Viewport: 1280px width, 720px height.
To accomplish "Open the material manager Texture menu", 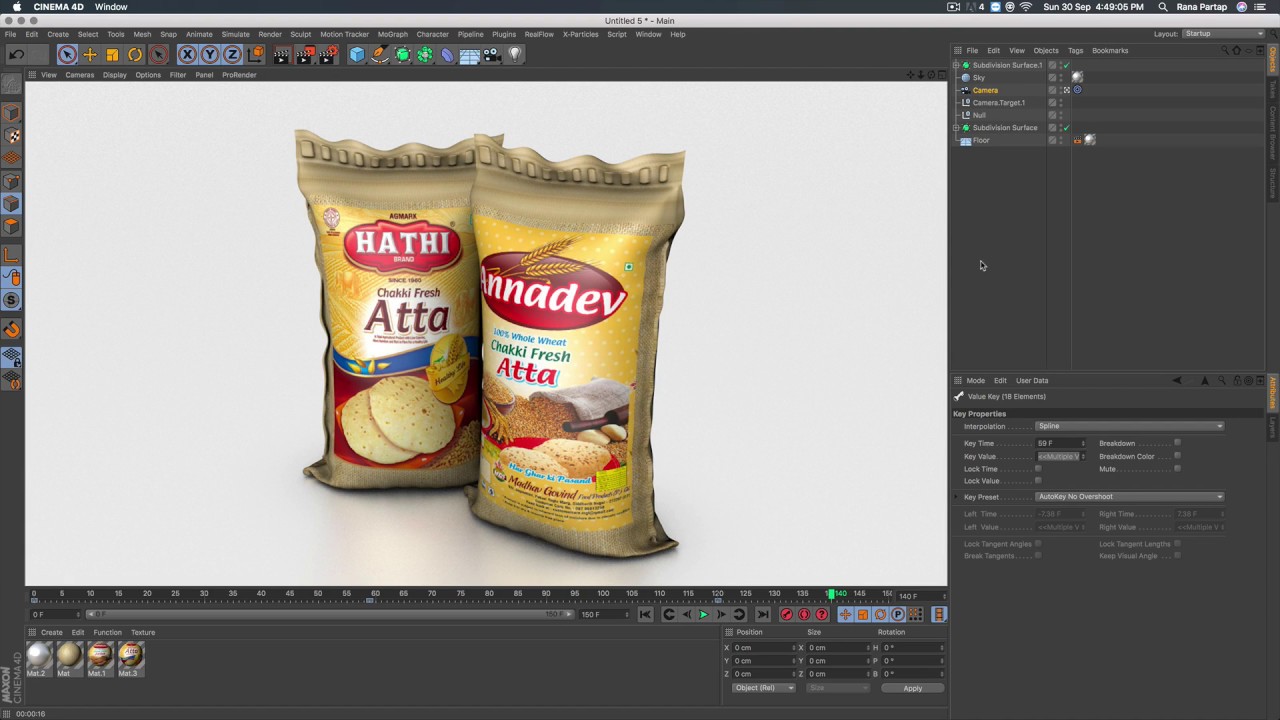I will click(x=143, y=632).
